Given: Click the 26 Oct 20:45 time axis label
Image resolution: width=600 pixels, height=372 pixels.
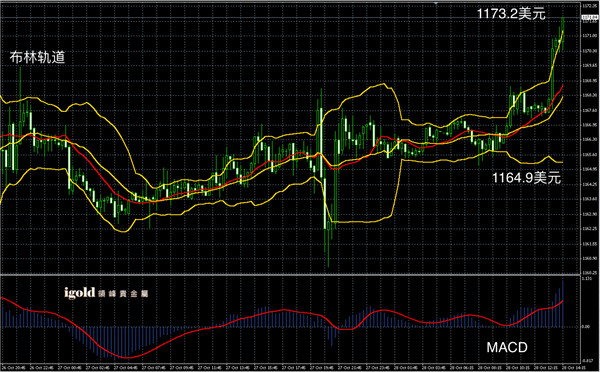Looking at the screenshot, I should pyautogui.click(x=10, y=367).
